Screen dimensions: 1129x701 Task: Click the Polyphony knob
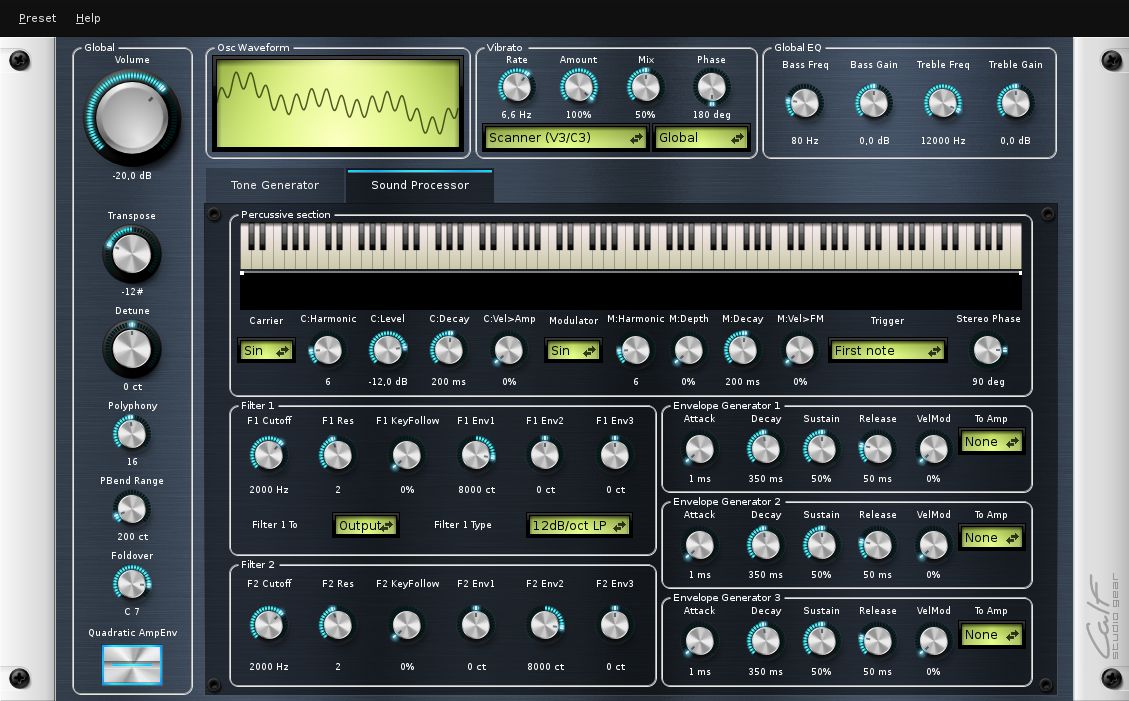[131, 434]
